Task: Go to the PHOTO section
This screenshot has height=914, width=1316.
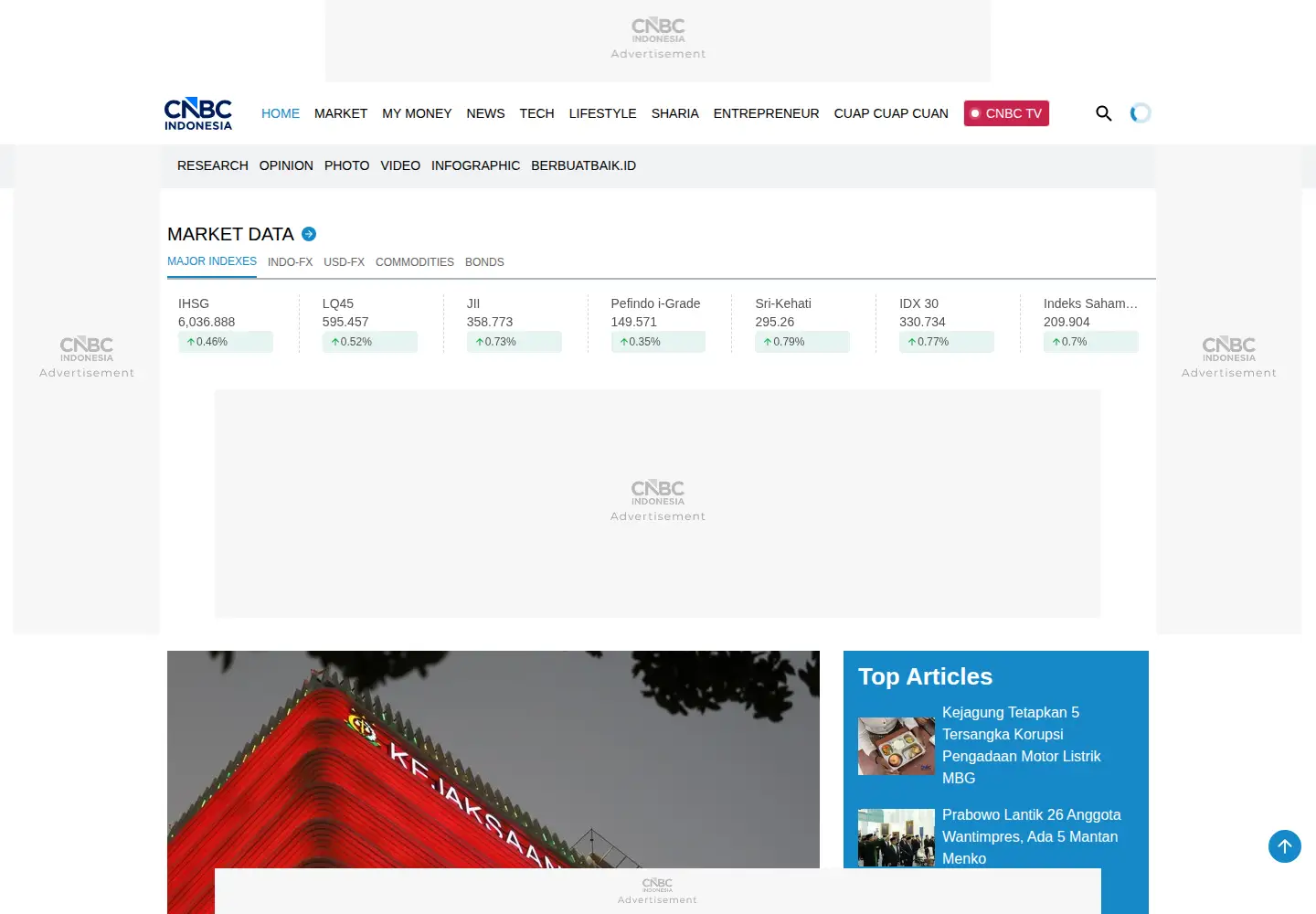Action: pos(347,165)
